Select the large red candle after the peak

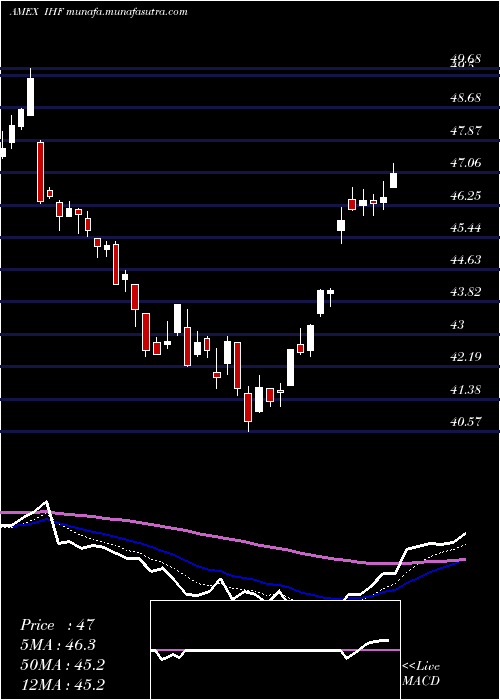[41, 172]
